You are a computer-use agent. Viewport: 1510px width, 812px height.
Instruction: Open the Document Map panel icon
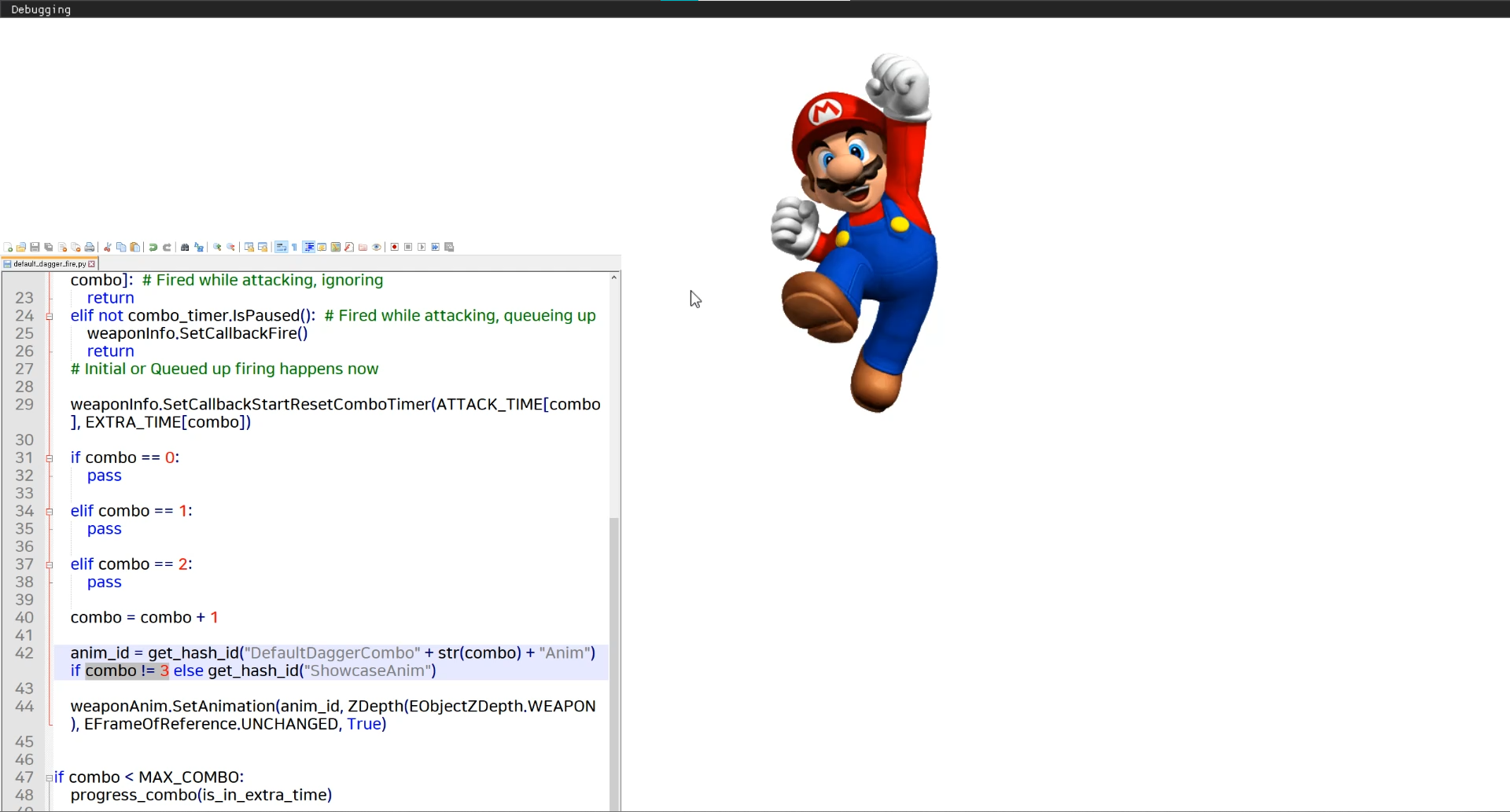coord(336,248)
